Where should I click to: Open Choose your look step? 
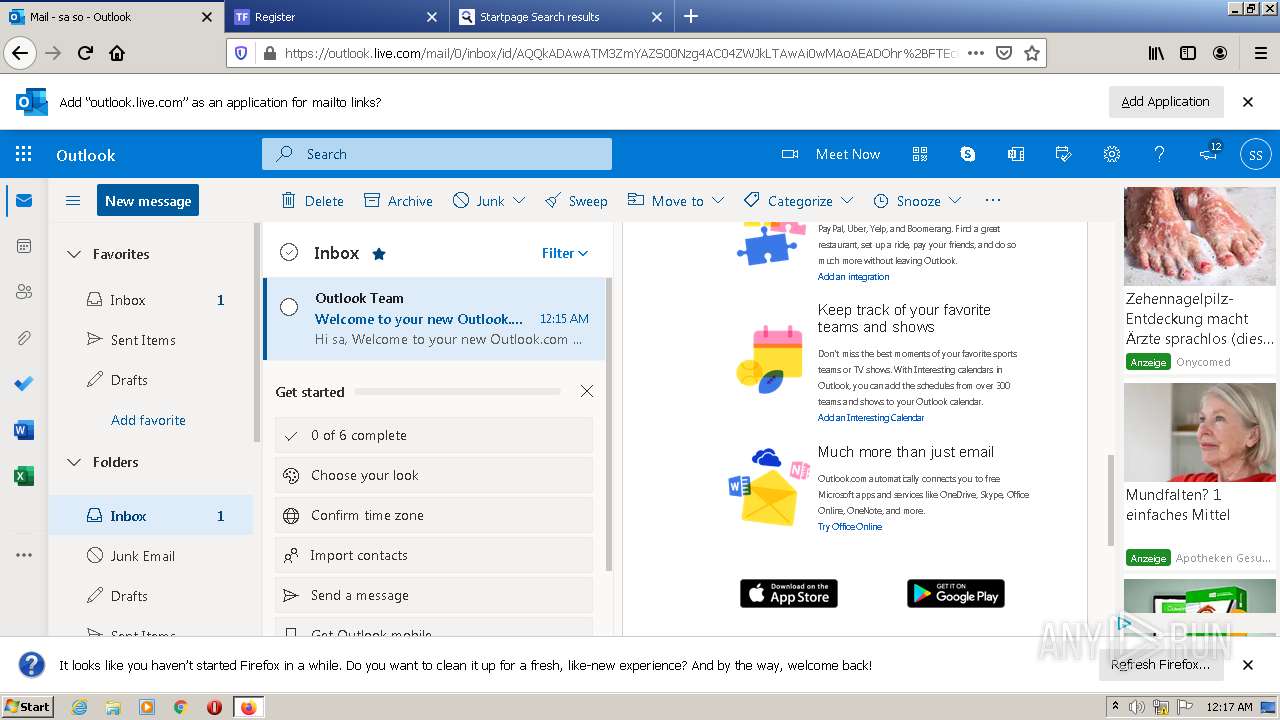(x=434, y=475)
